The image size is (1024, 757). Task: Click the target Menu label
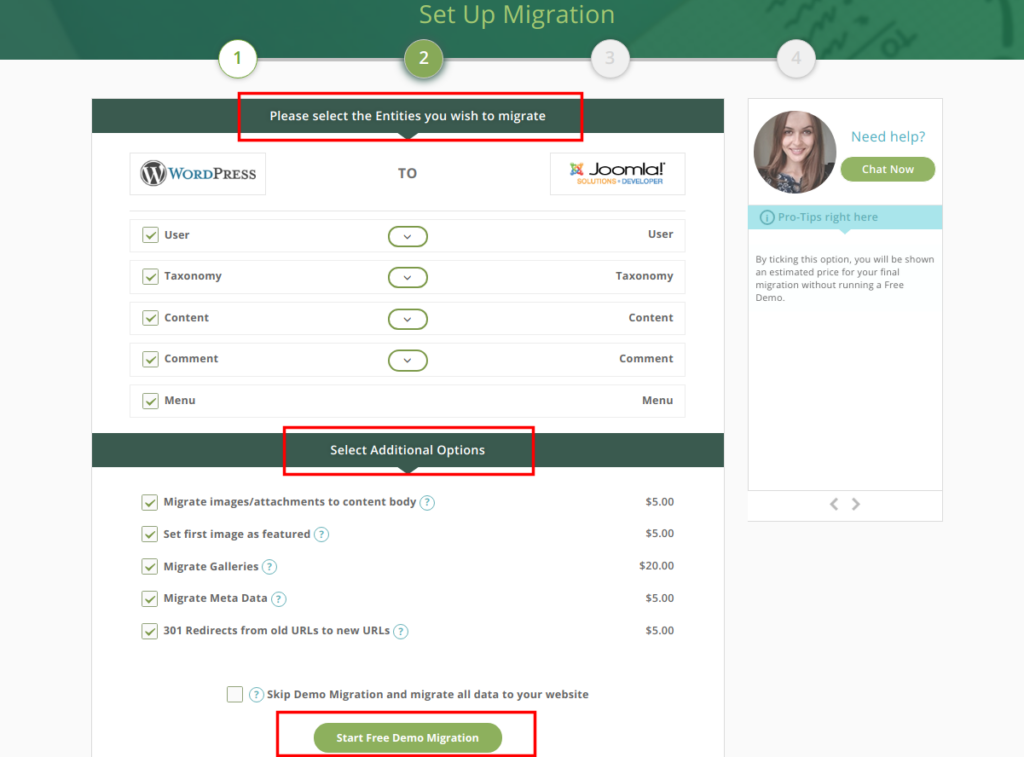(657, 400)
